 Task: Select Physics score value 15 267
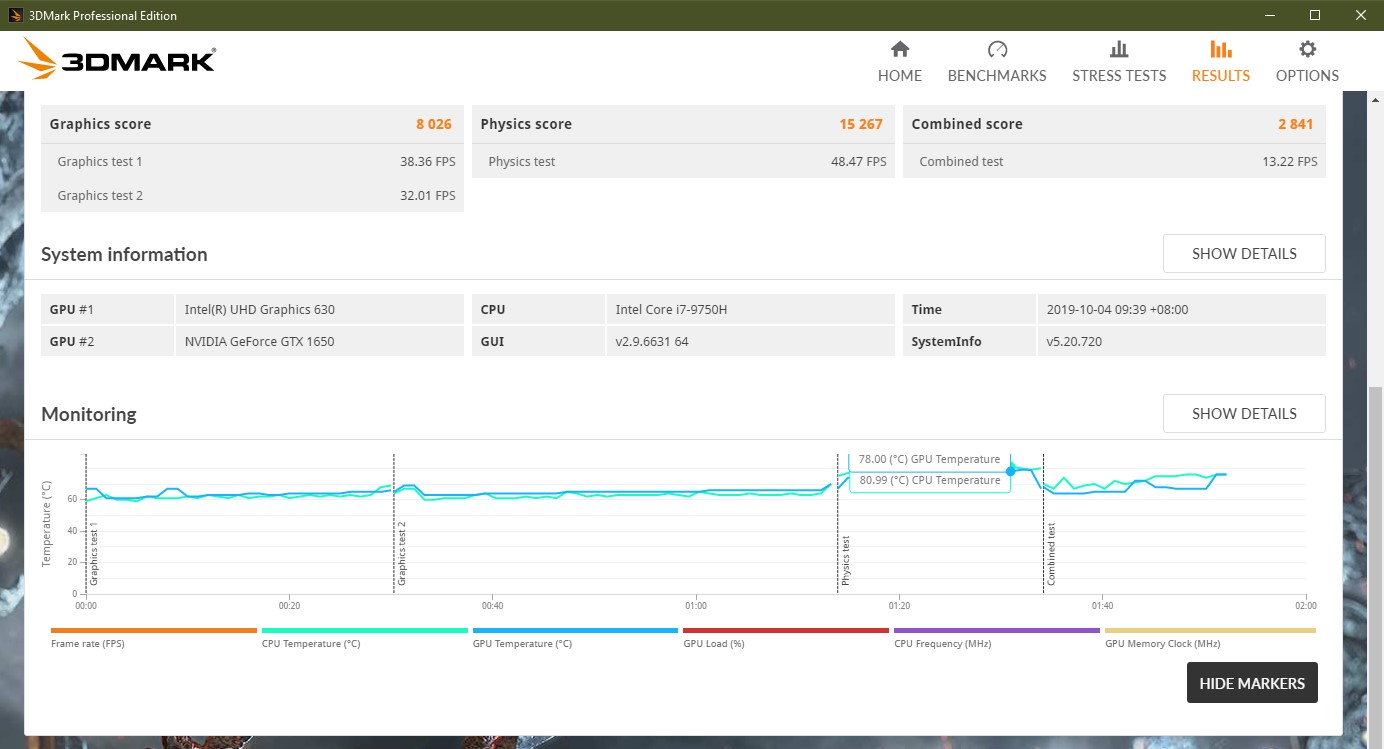(x=861, y=124)
